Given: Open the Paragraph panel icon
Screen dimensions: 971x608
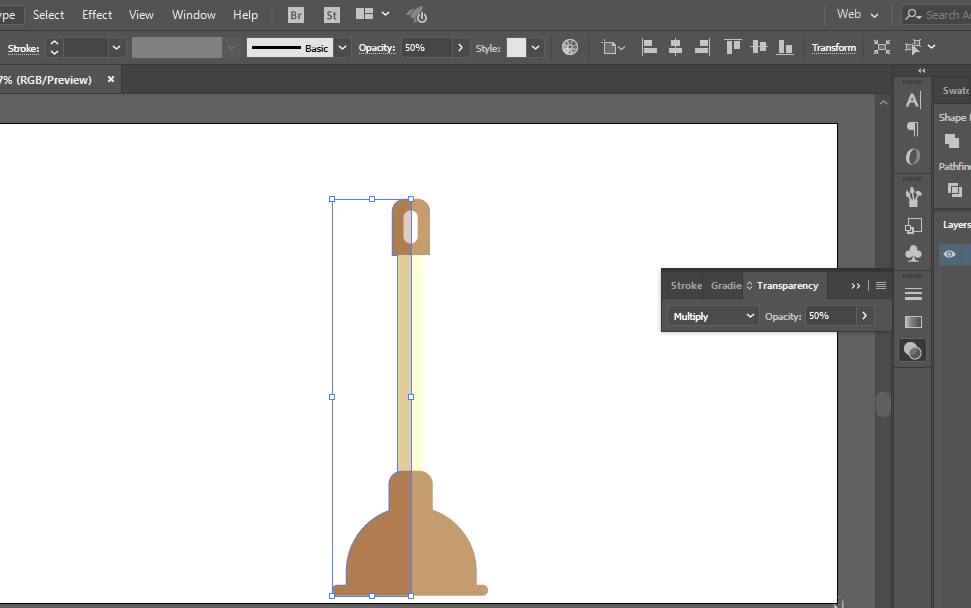Looking at the screenshot, I should 912,129.
